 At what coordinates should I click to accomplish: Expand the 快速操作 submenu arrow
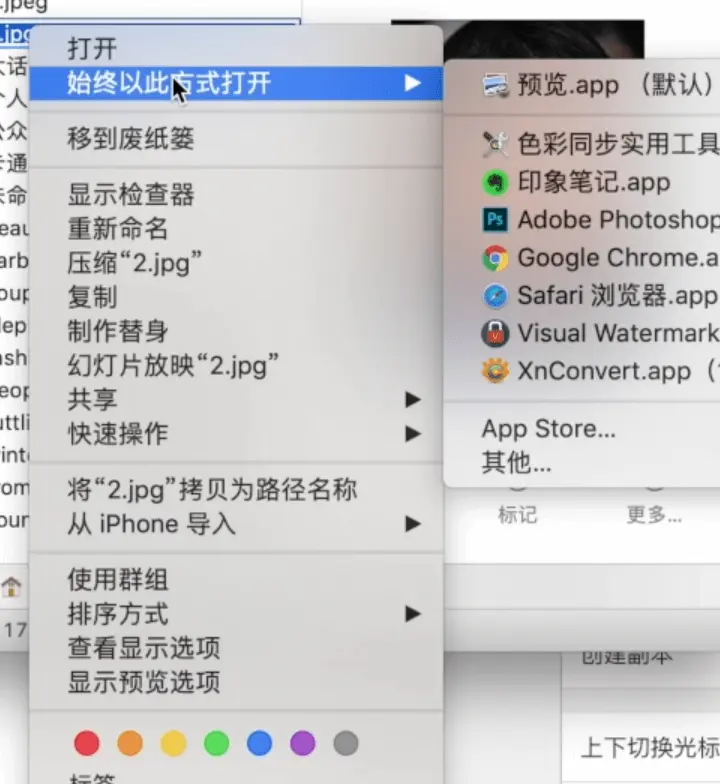(412, 434)
